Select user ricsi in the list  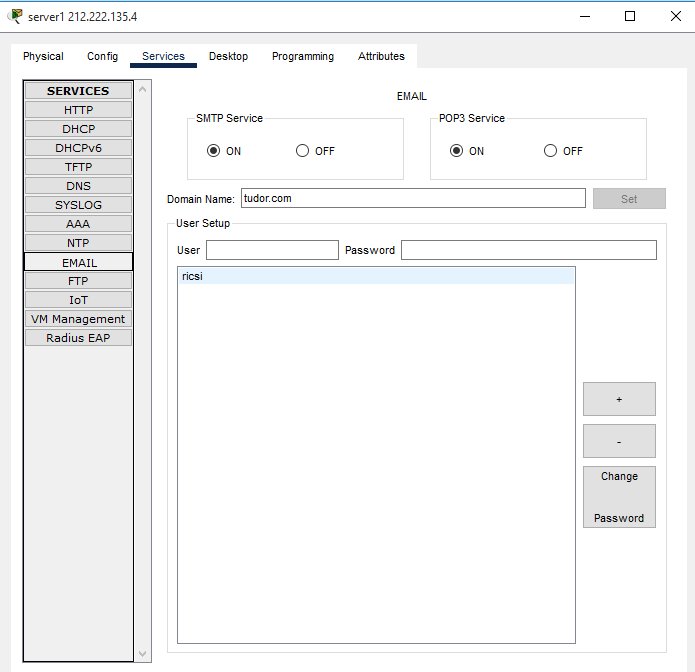click(x=375, y=276)
